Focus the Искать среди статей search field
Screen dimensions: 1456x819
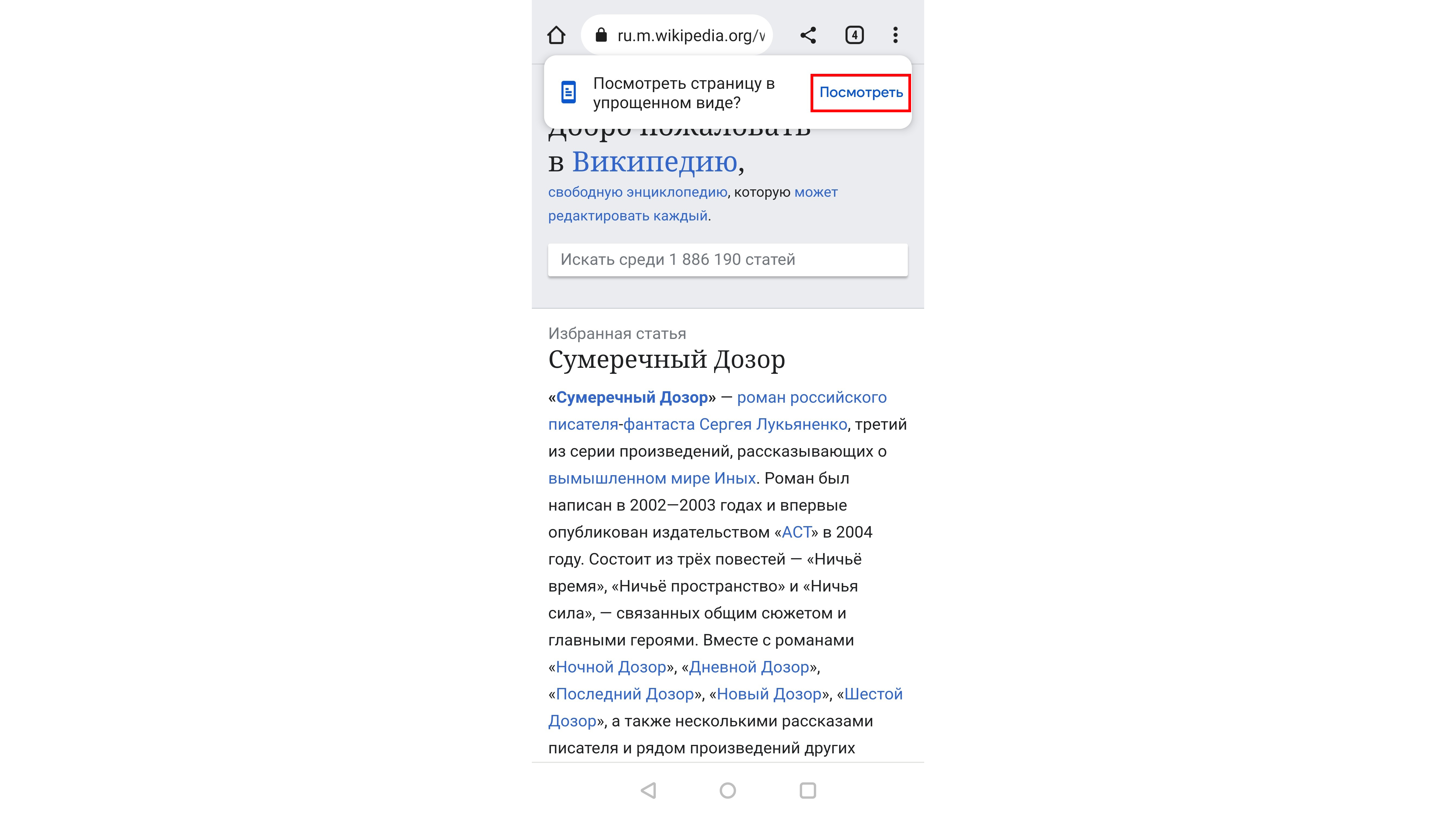coord(727,259)
